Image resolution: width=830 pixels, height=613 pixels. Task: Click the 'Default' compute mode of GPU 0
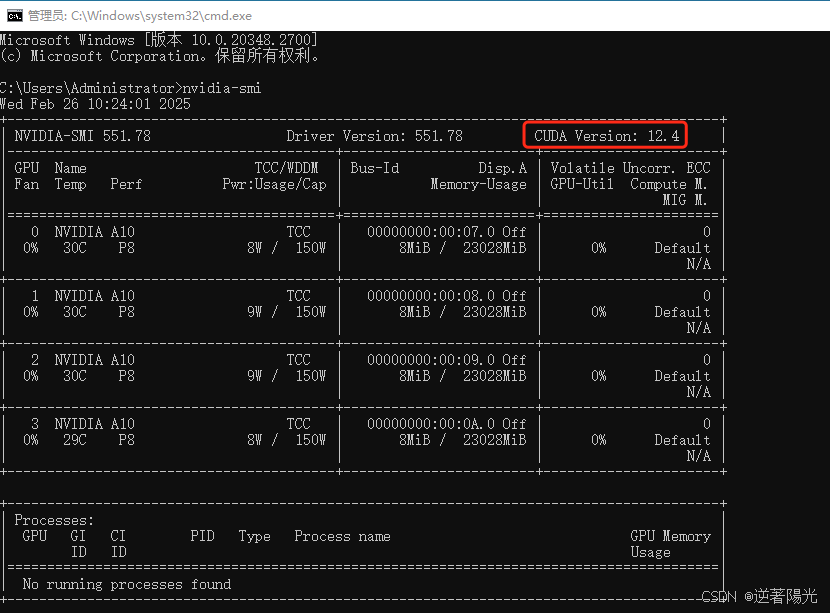pos(682,248)
